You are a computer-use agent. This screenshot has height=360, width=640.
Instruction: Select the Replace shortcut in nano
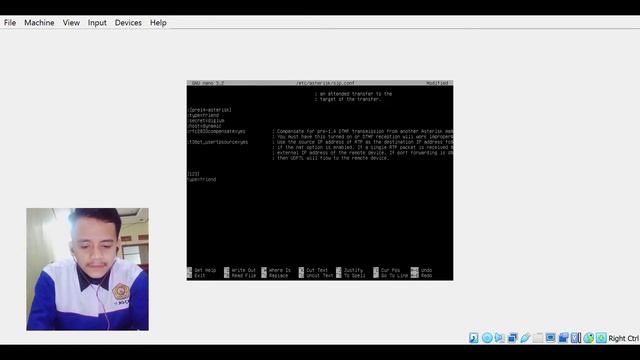coord(275,276)
